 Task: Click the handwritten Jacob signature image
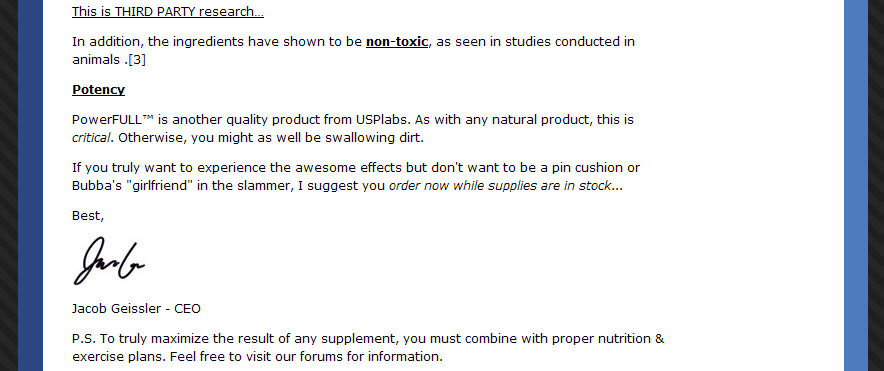pos(109,260)
